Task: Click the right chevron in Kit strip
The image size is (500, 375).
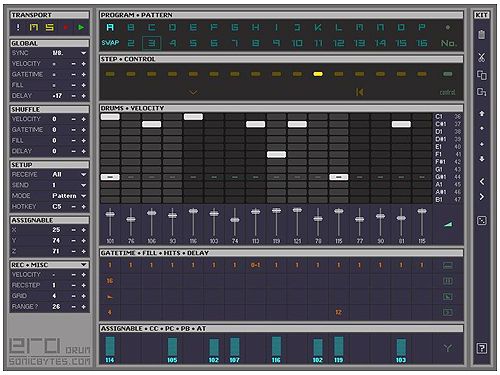Action: point(482,197)
